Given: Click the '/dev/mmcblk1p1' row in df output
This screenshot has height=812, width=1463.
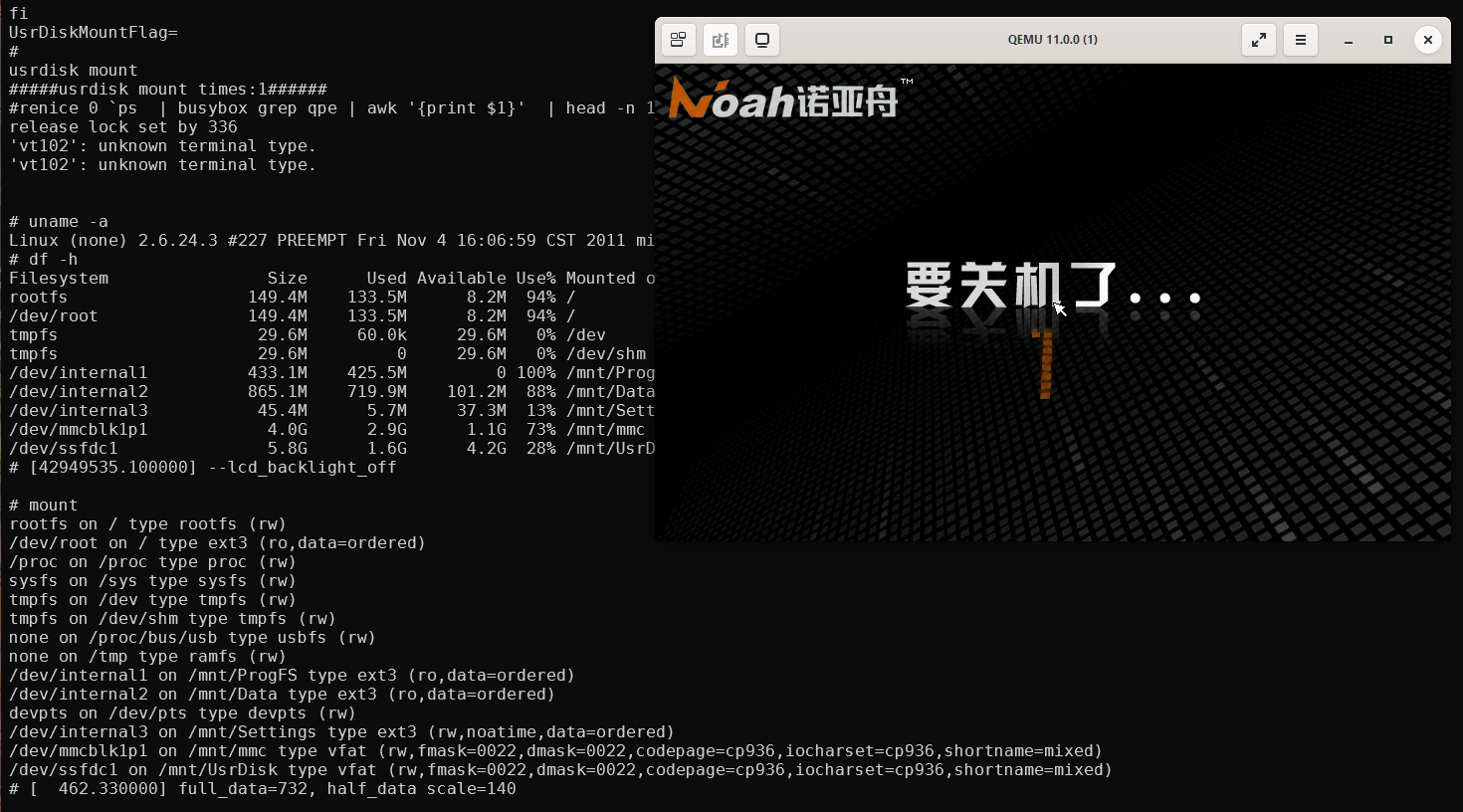Looking at the screenshot, I should [x=331, y=430].
